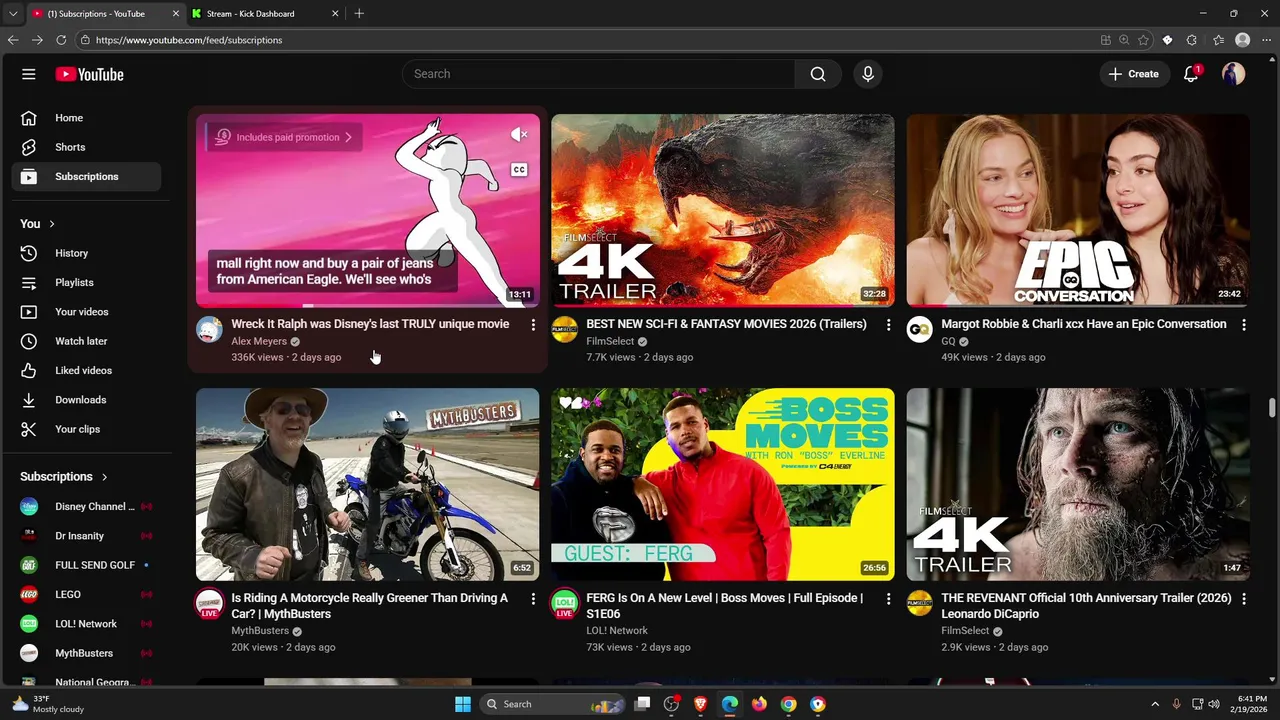Open Your clips in the sidebar
The width and height of the screenshot is (1280, 720).
pos(86,429)
